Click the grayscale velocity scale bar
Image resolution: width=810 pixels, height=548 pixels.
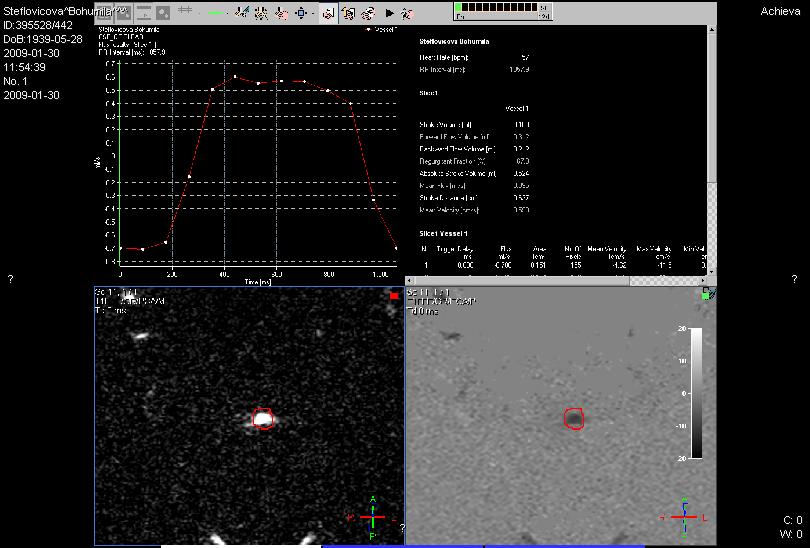point(696,393)
